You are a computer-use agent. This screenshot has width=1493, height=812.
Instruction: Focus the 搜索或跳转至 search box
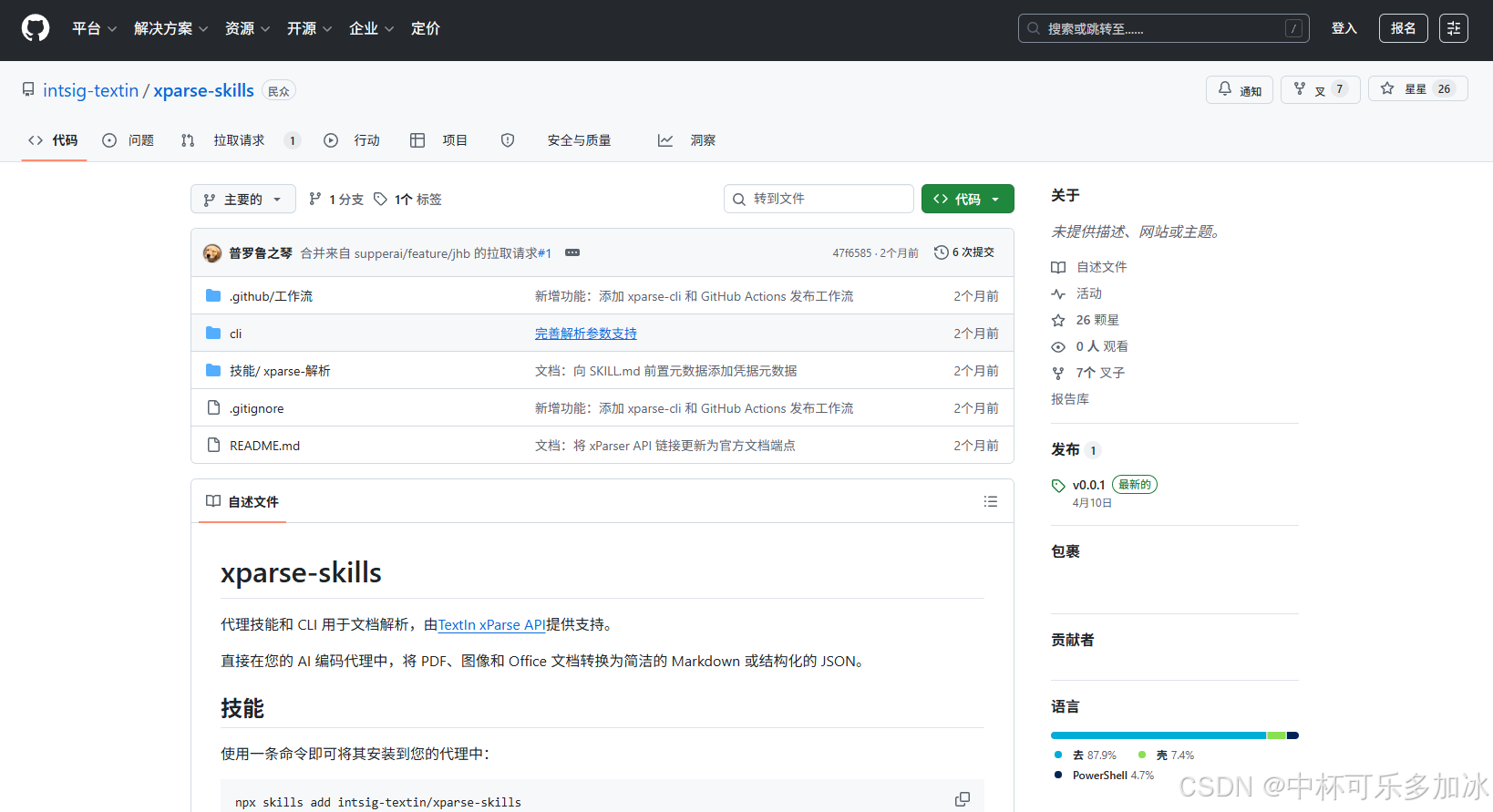pos(1163,28)
